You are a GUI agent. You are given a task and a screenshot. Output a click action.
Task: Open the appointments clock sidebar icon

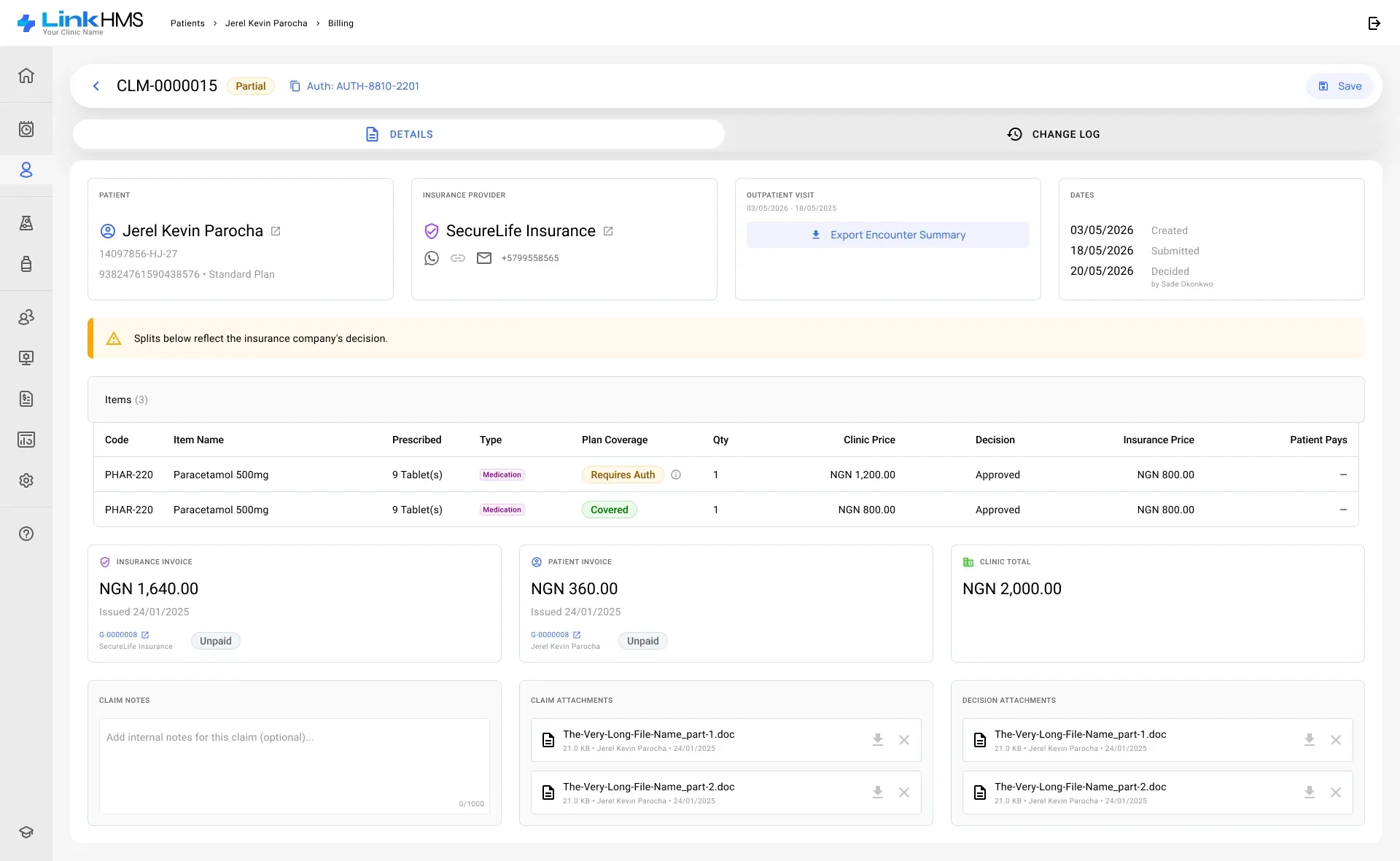tap(26, 129)
